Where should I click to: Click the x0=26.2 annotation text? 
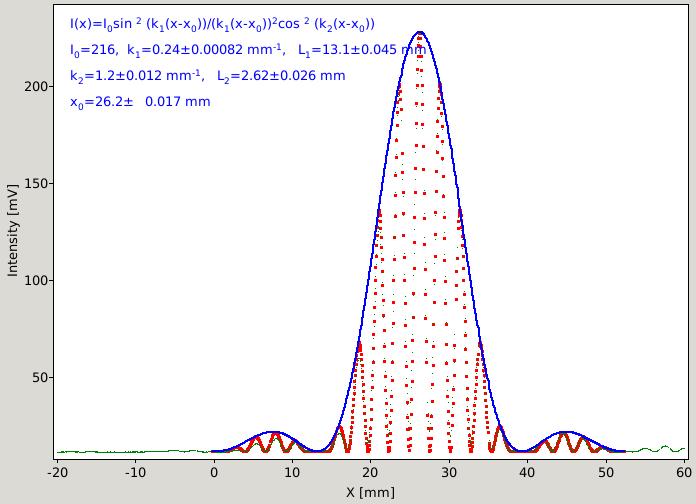coord(140,102)
